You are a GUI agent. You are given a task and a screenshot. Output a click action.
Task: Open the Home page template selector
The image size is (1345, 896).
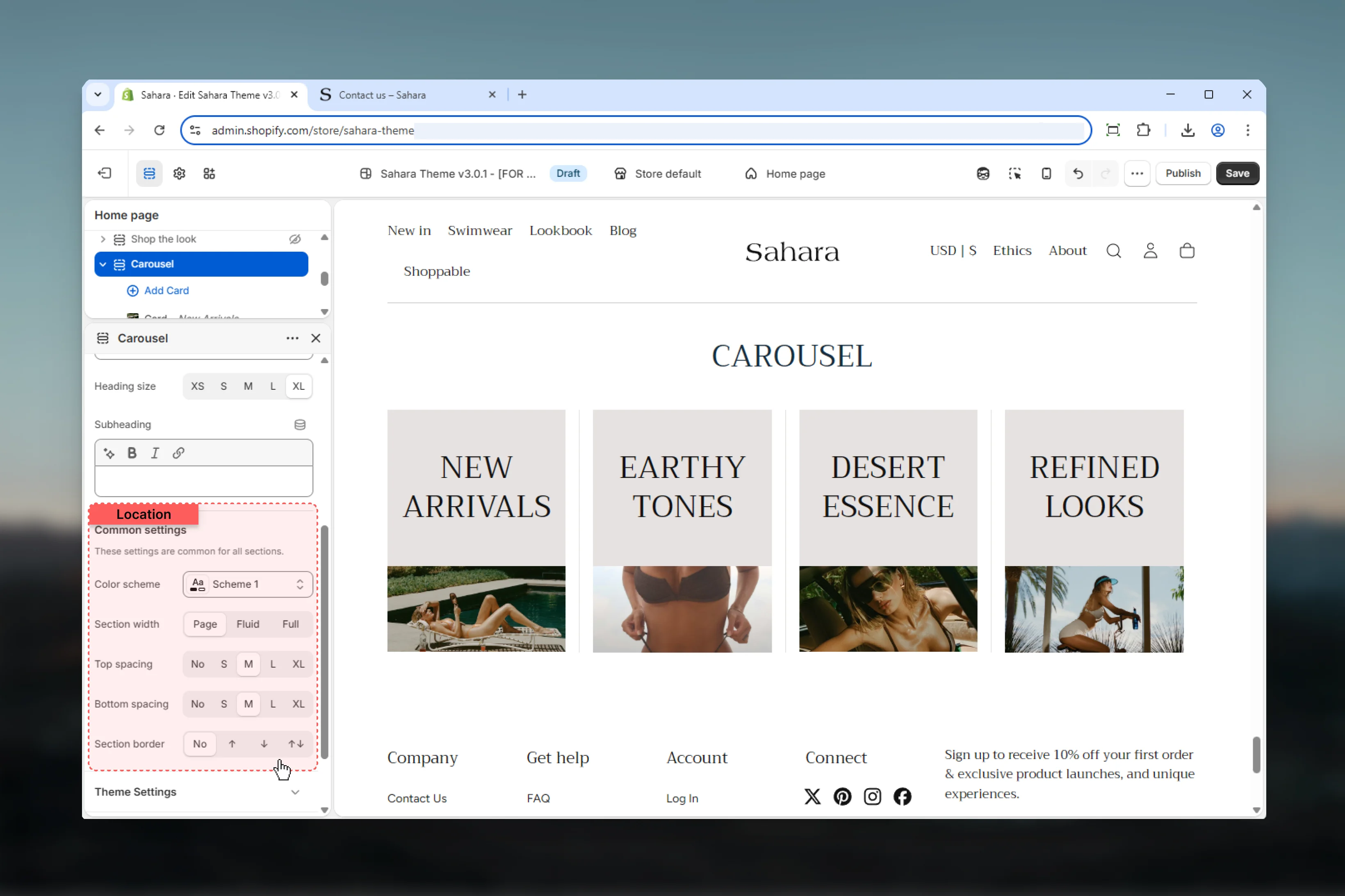tap(785, 174)
